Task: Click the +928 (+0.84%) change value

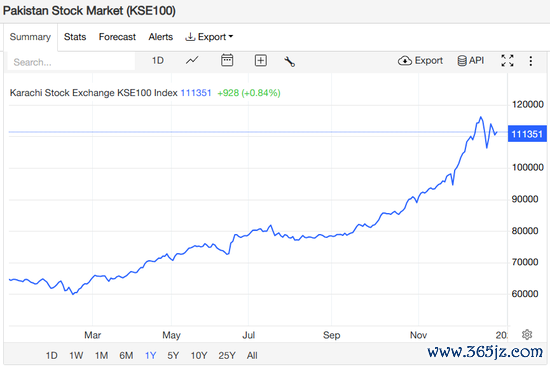Action: point(249,93)
